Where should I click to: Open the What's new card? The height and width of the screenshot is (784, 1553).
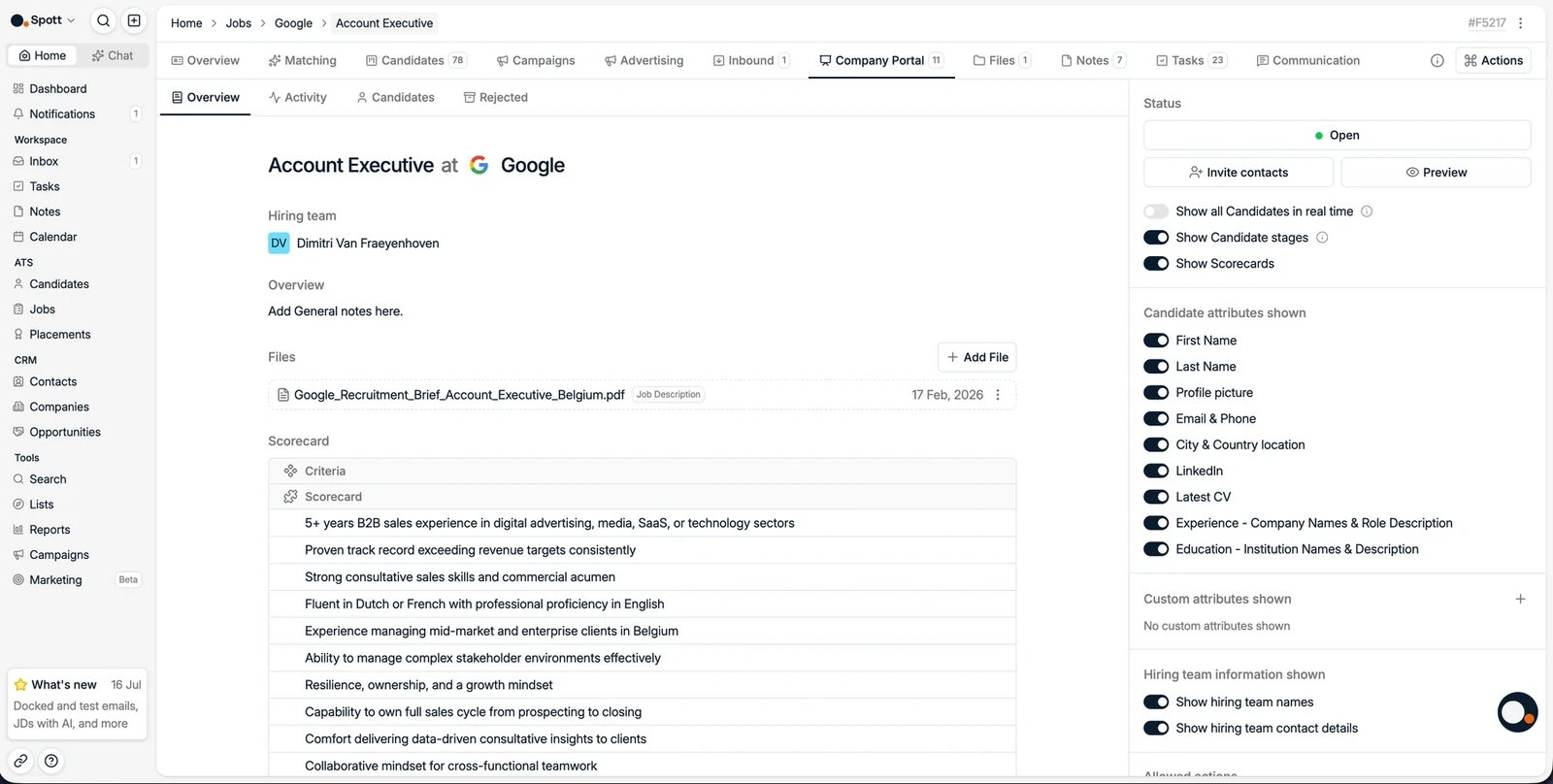[x=78, y=703]
